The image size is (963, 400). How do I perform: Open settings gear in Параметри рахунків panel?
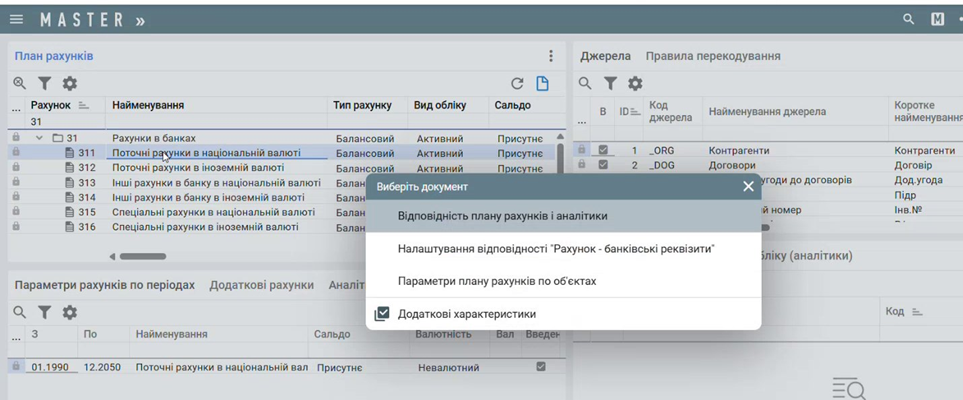[69, 313]
